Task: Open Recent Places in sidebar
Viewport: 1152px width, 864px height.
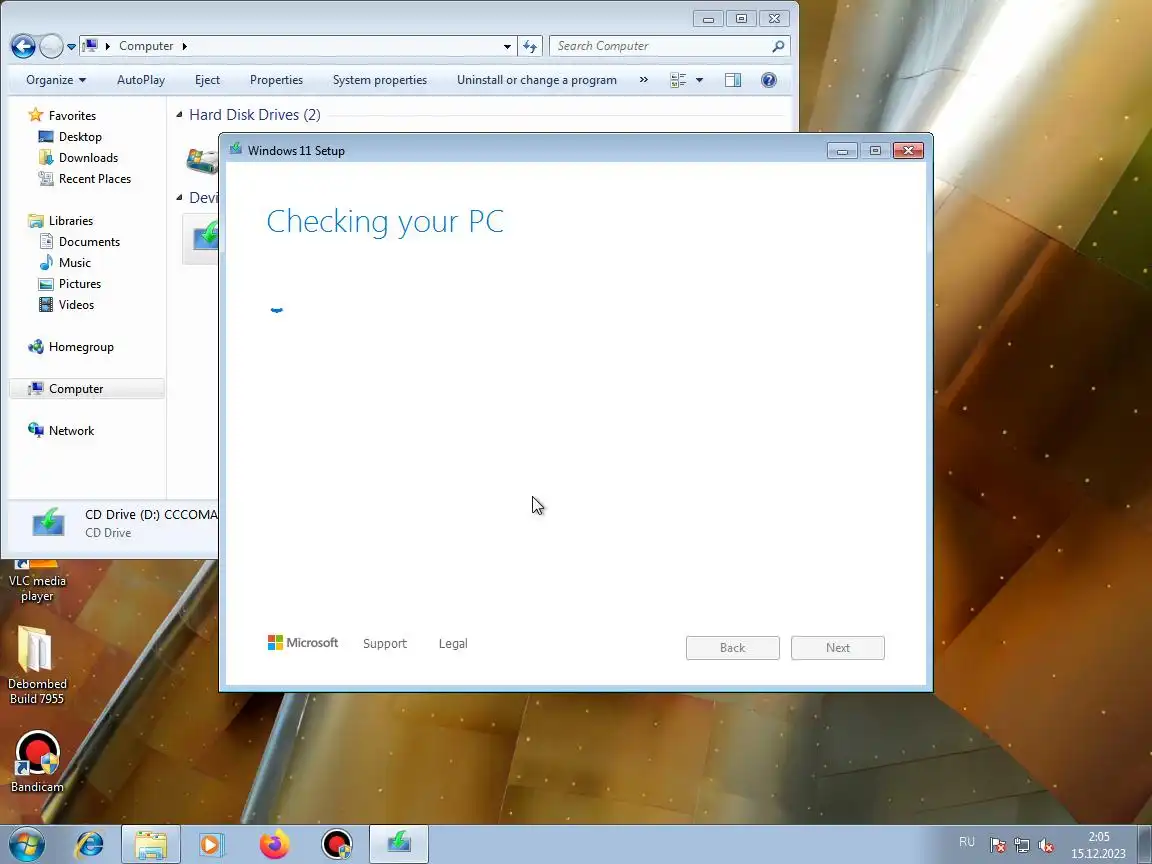Action: [95, 179]
